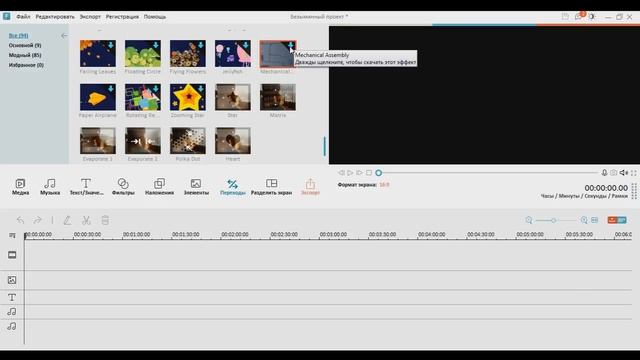Open the Элементы panel
640x360 pixels.
(x=196, y=187)
